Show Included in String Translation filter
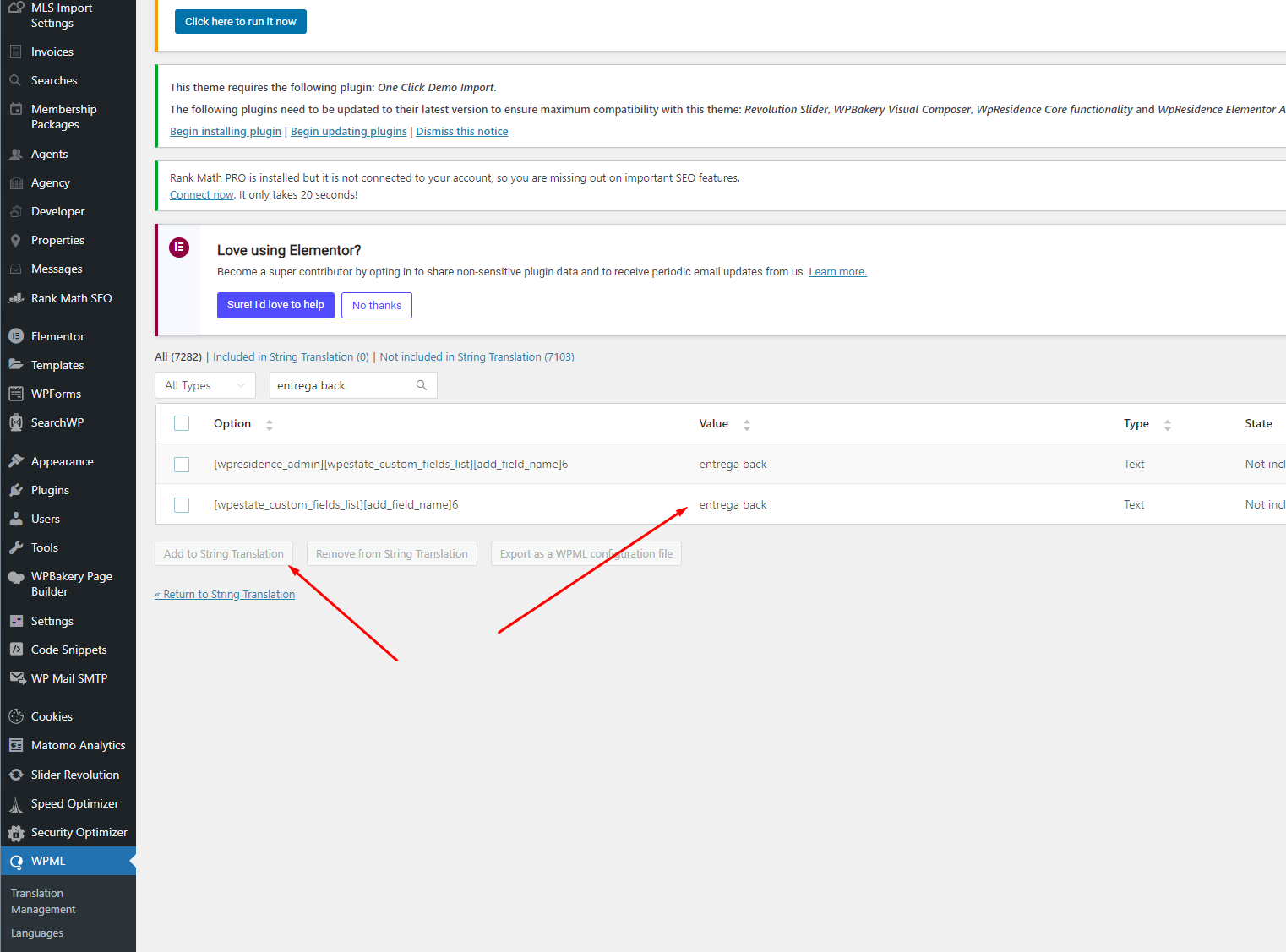1286x952 pixels. (291, 357)
